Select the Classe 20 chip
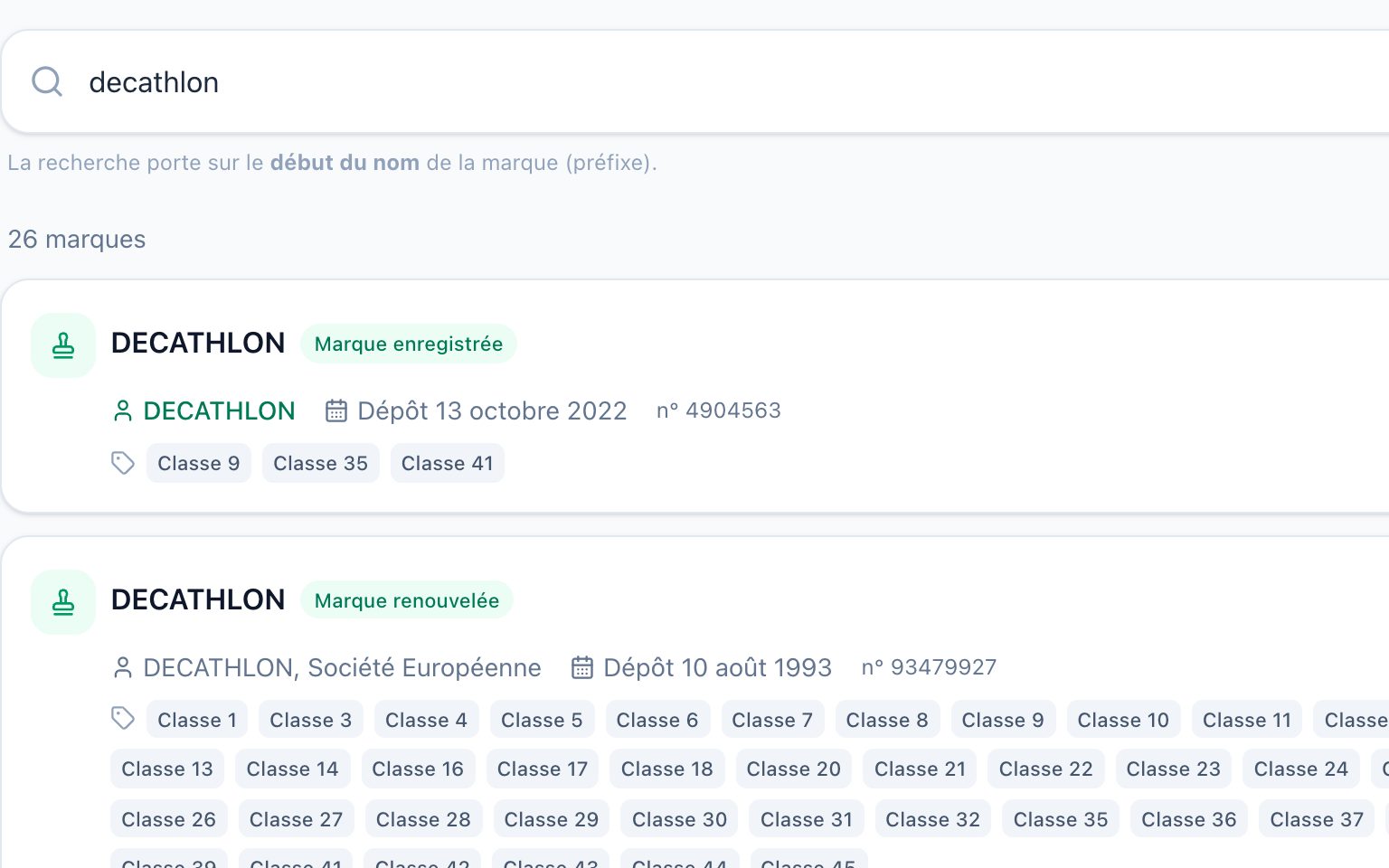This screenshot has height=868, width=1389. (x=794, y=769)
